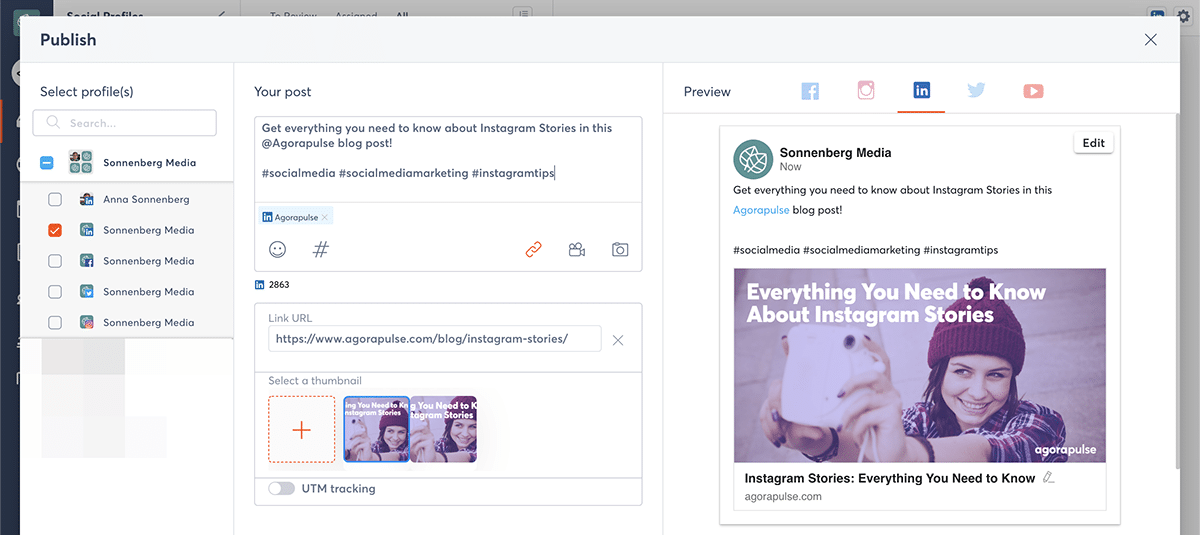The image size is (1200, 535).
Task: Add a photo using the camera icon
Action: [x=620, y=250]
